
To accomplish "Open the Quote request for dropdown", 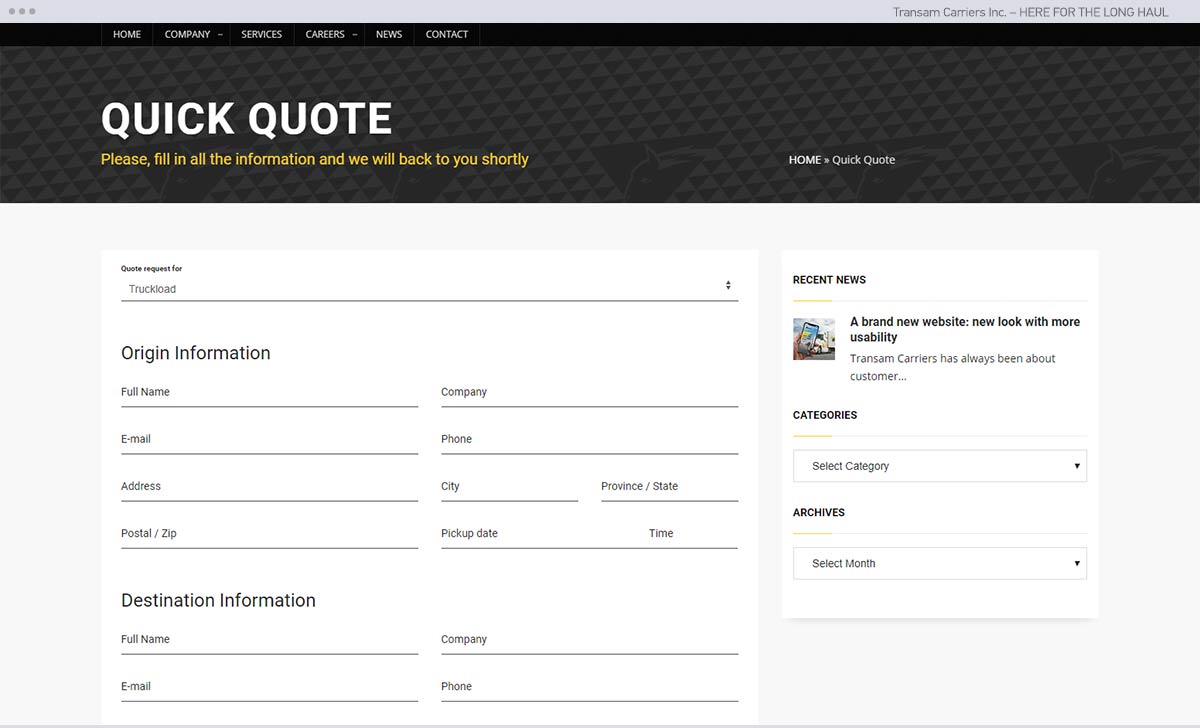I will click(429, 289).
